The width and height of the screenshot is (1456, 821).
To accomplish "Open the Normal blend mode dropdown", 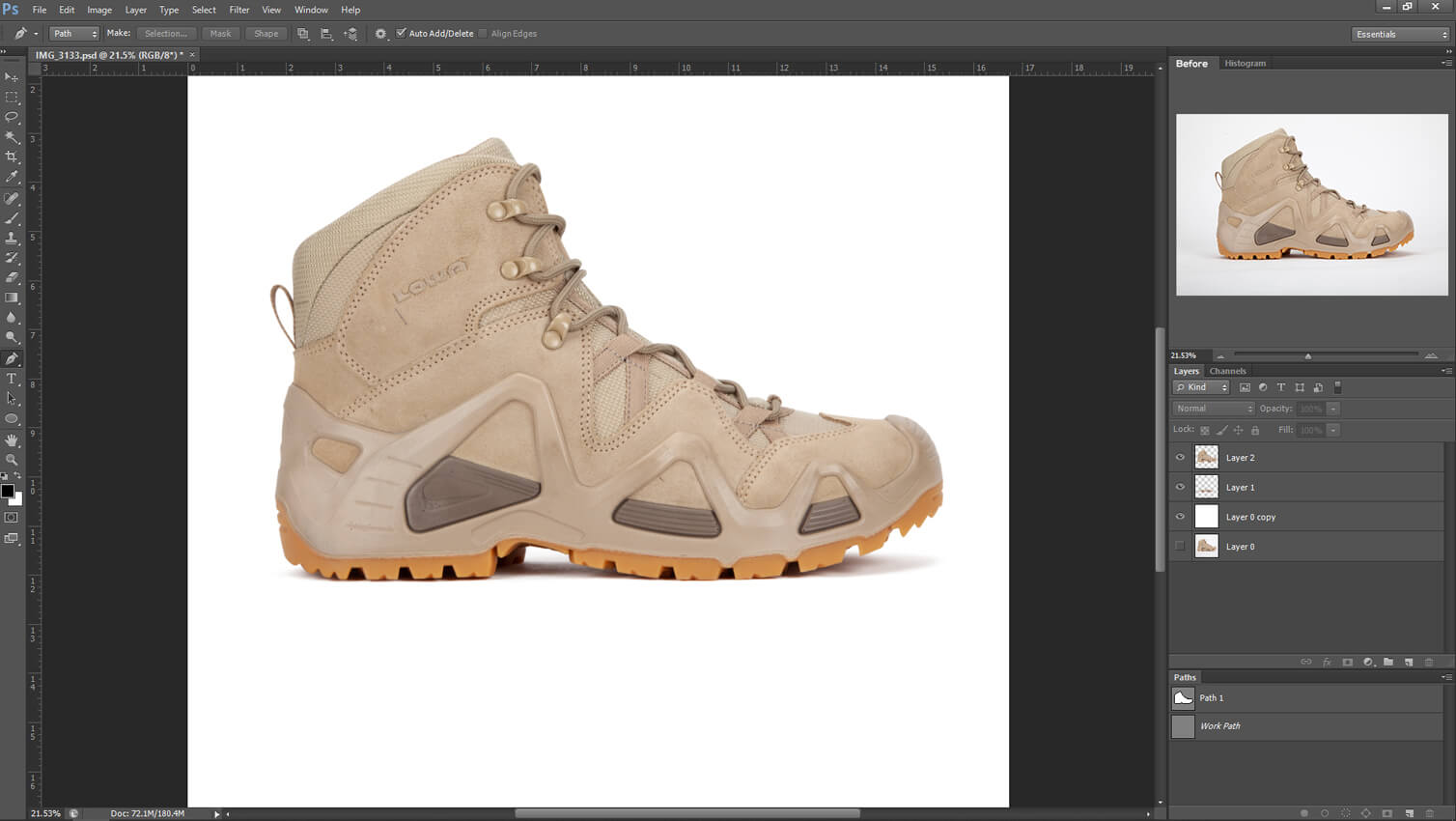I will (x=1214, y=409).
